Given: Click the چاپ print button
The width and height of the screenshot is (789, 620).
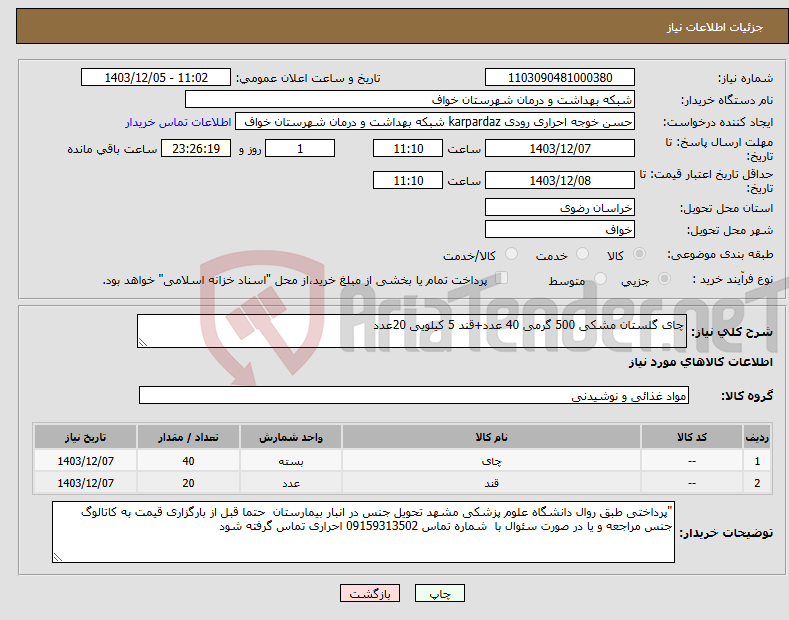Looking at the screenshot, I should point(440,594).
